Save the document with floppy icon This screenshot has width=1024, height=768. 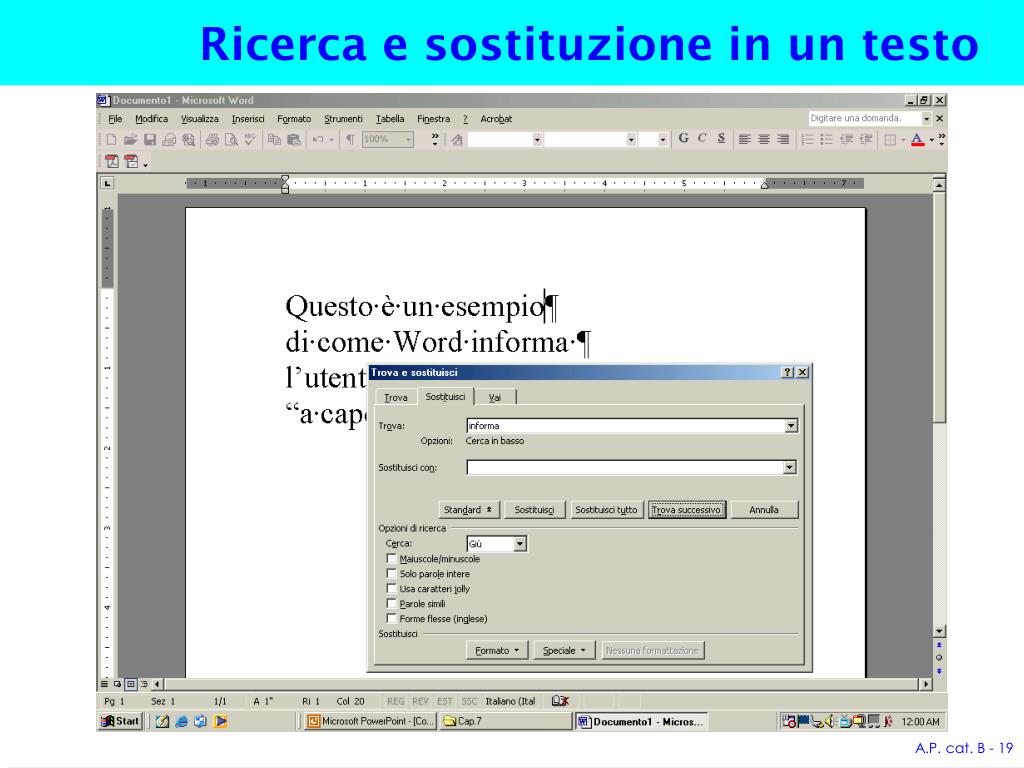pos(150,139)
